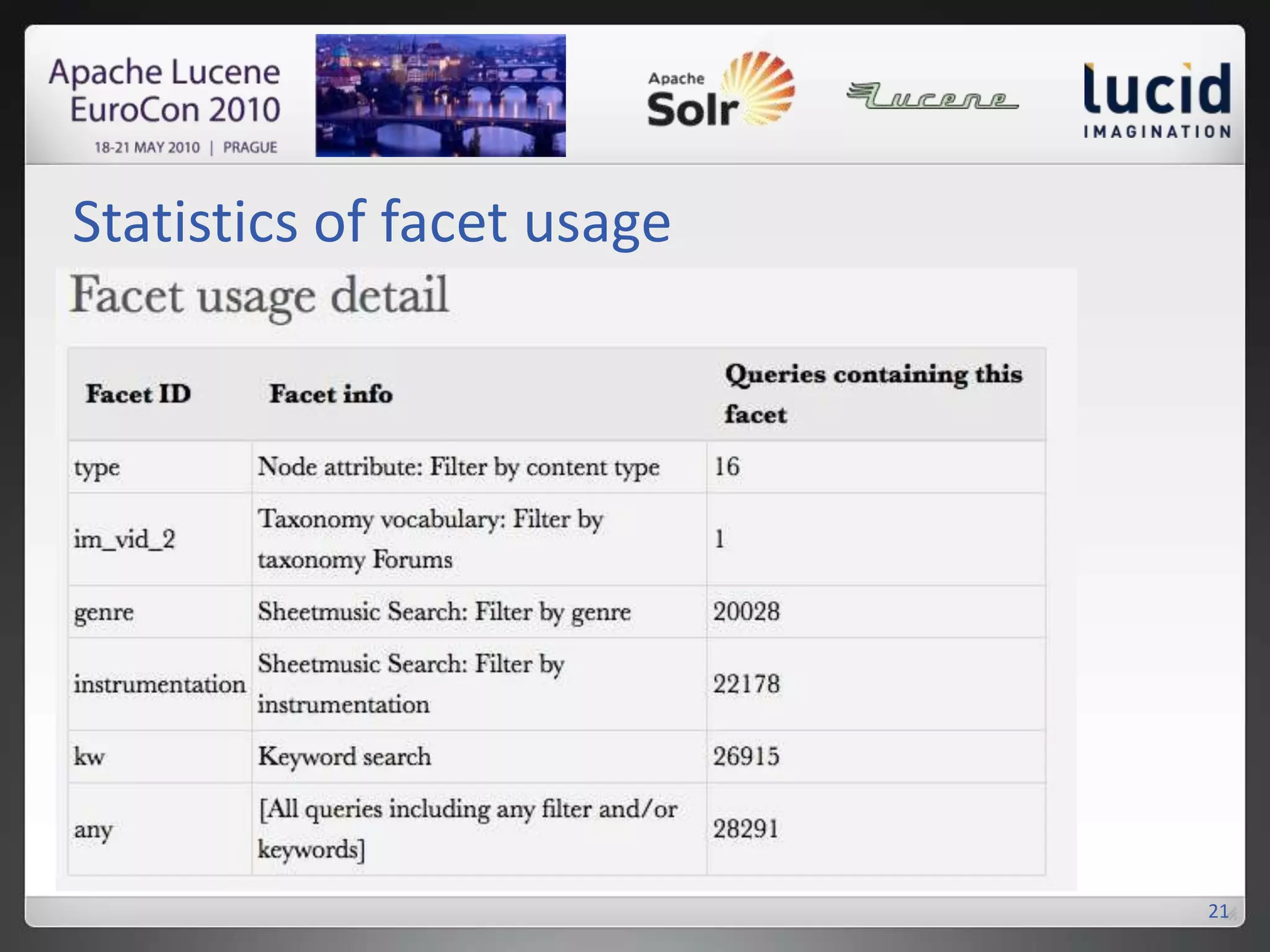Click '[All queries including any filter and/or keywords]'
Image resolution: width=1270 pixels, height=952 pixels.
click(468, 829)
